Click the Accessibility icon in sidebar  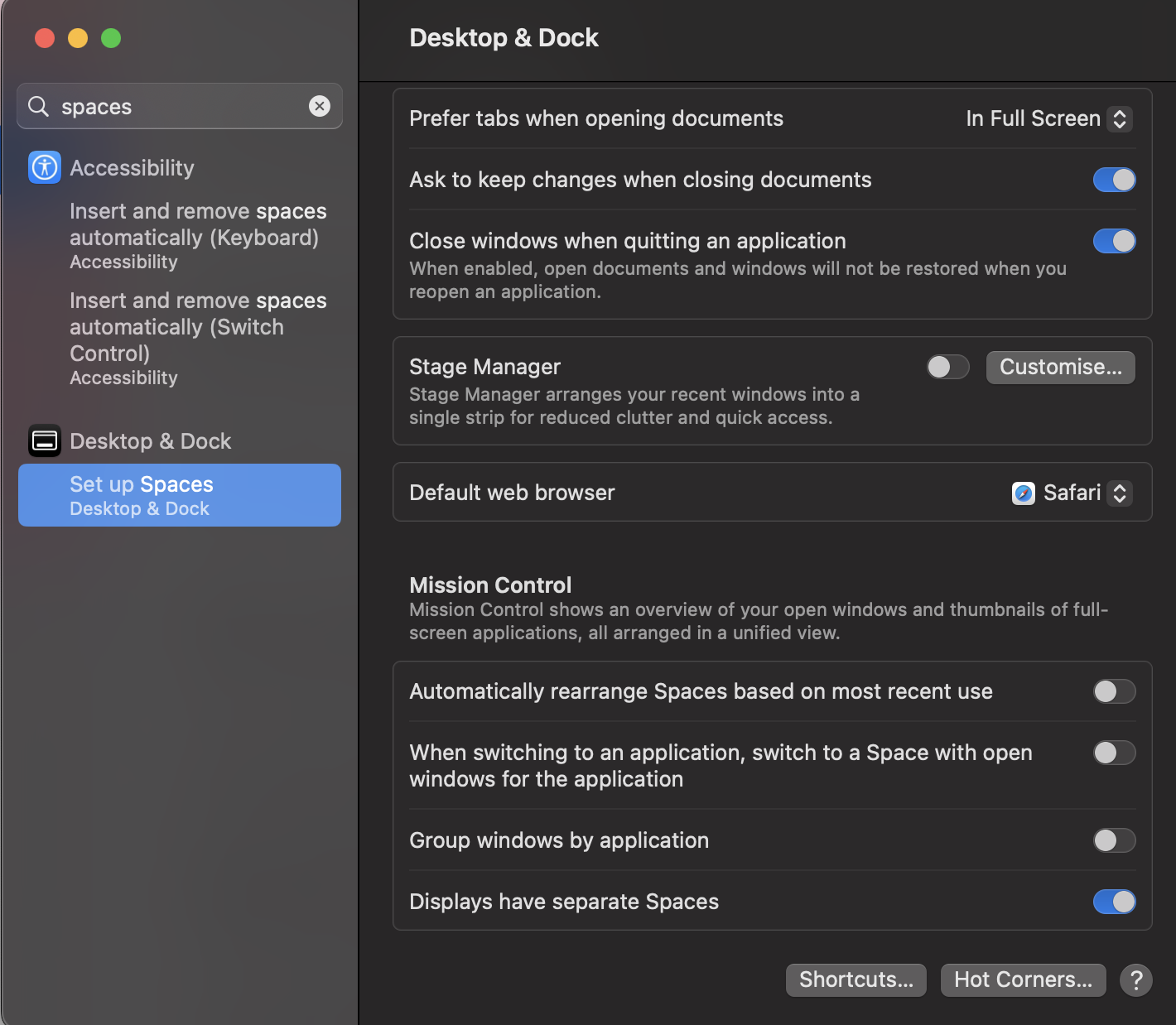click(x=45, y=167)
